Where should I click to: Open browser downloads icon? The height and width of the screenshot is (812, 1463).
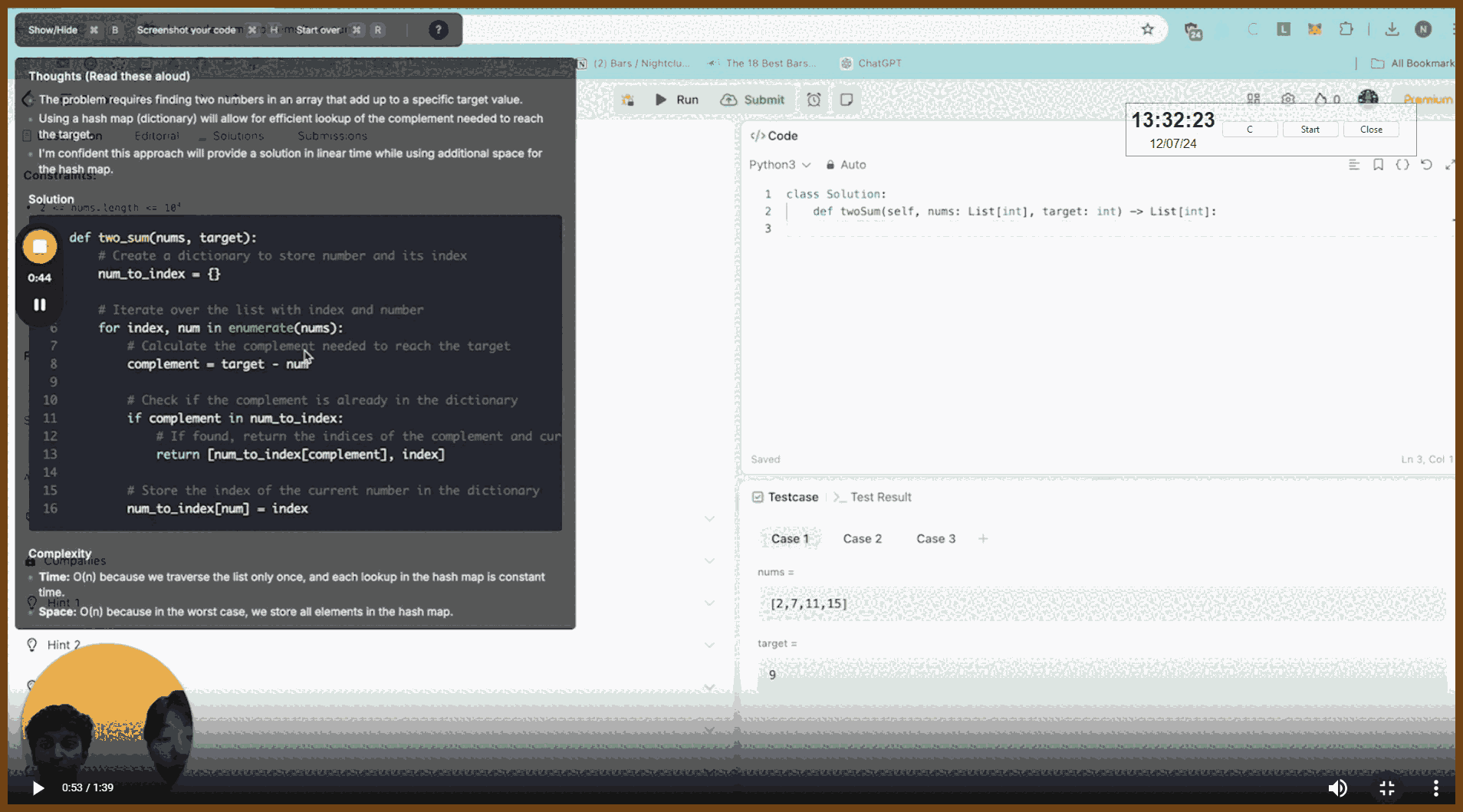pos(1392,29)
